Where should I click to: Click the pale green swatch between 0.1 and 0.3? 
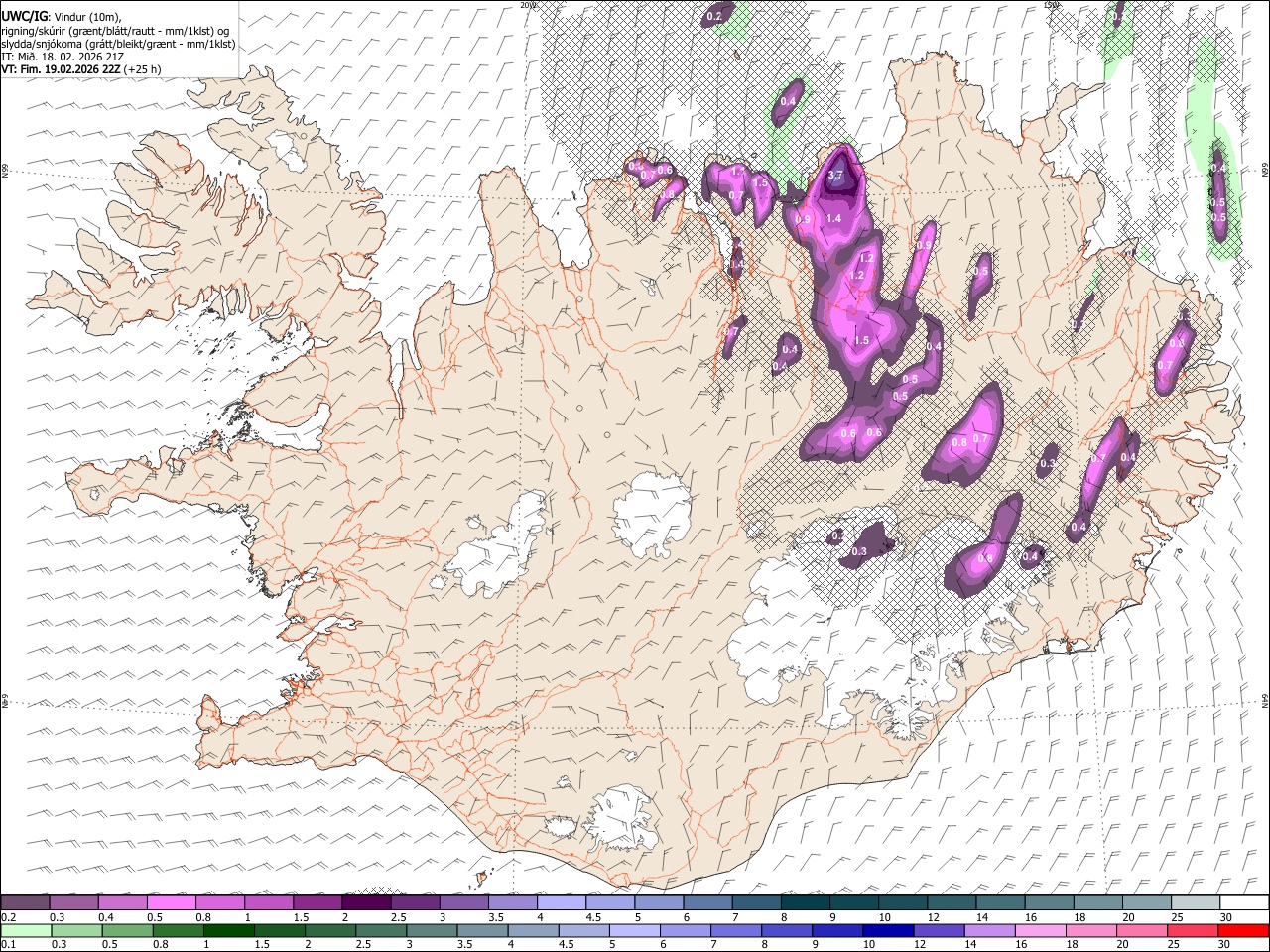(x=26, y=930)
